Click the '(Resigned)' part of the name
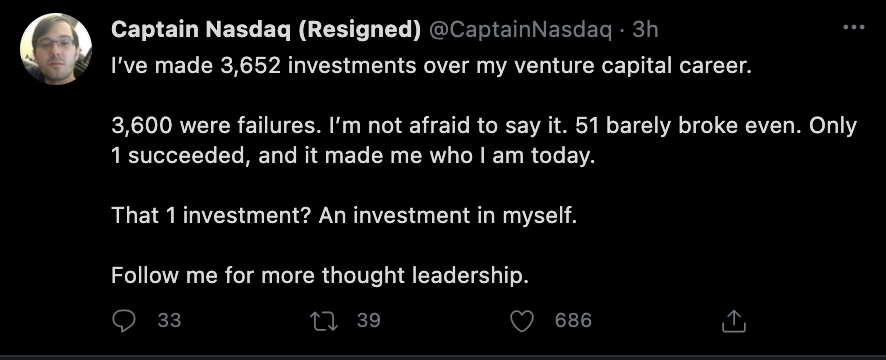Image resolution: width=886 pixels, height=360 pixels. click(359, 30)
